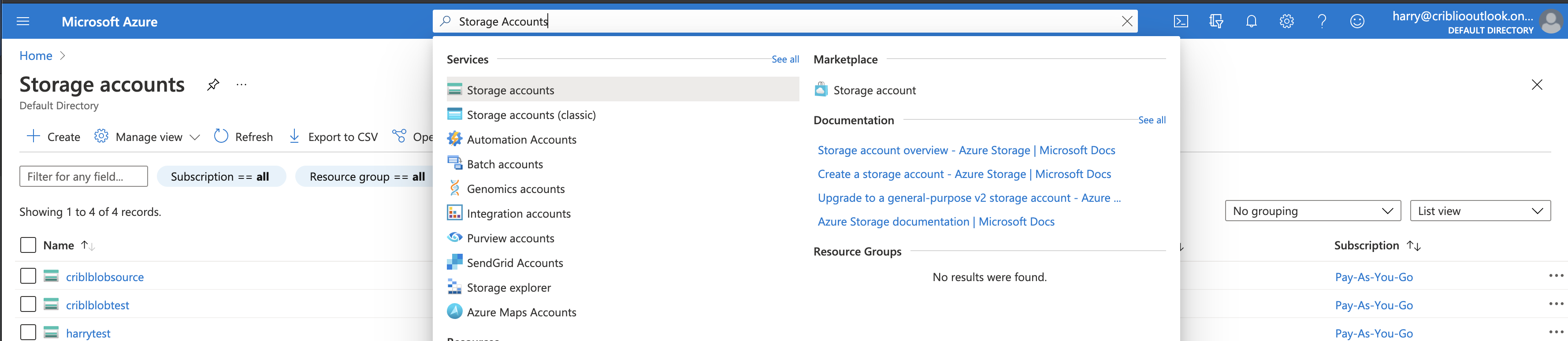The height and width of the screenshot is (341, 1568).
Task: Click the Subscription == all filter pill
Action: [x=221, y=176]
